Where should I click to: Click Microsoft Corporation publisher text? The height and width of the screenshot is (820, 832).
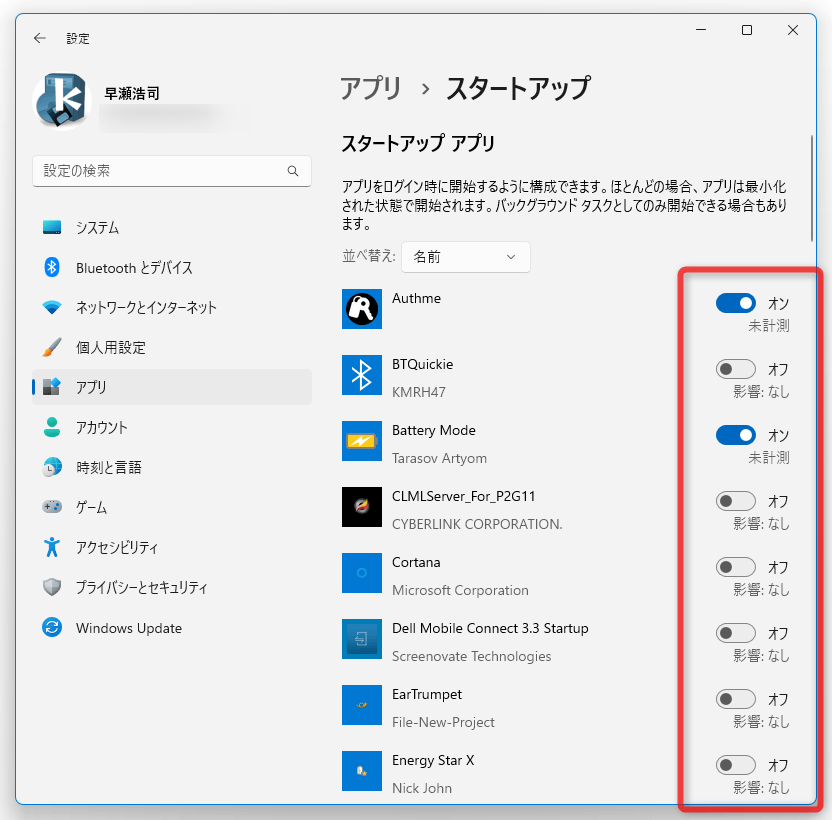pyautogui.click(x=460, y=590)
